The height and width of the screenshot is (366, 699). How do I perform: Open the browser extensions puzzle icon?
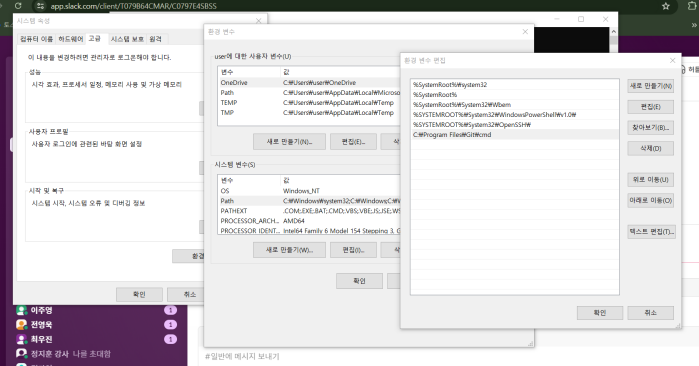coord(692,6)
